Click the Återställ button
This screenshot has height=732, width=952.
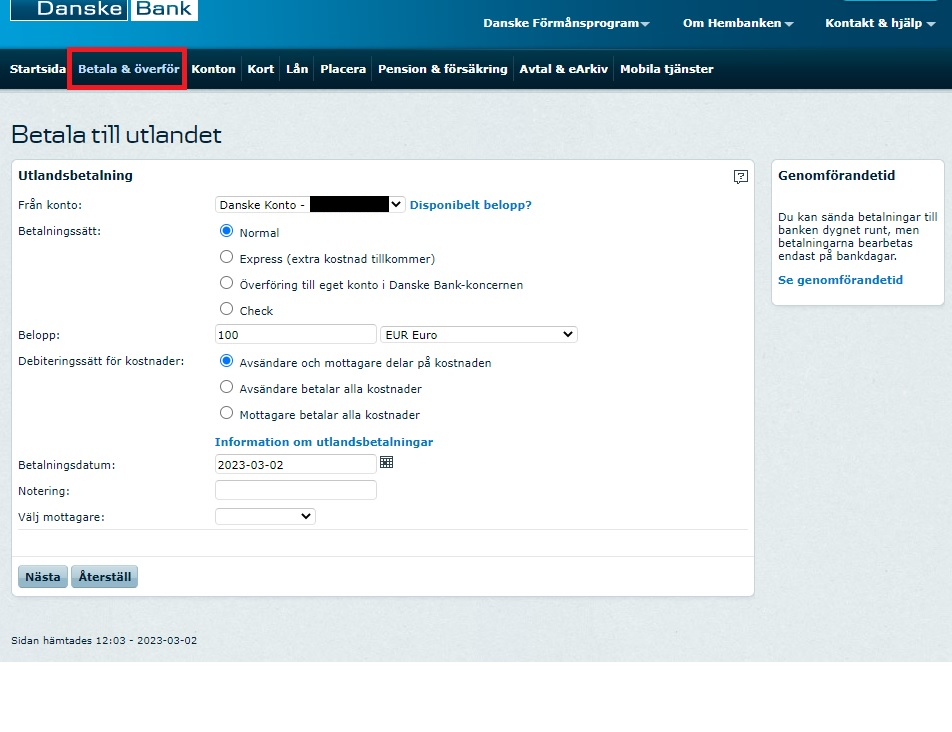[x=104, y=577]
